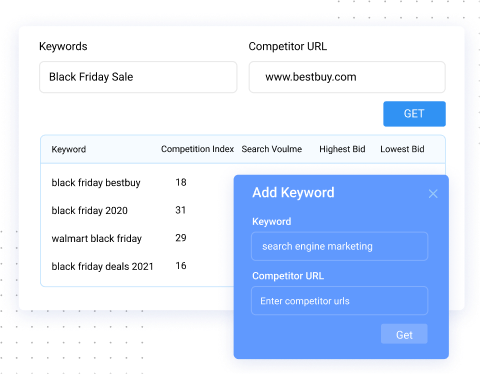480x374 pixels.
Task: Click competition index value 18
Action: (x=181, y=182)
